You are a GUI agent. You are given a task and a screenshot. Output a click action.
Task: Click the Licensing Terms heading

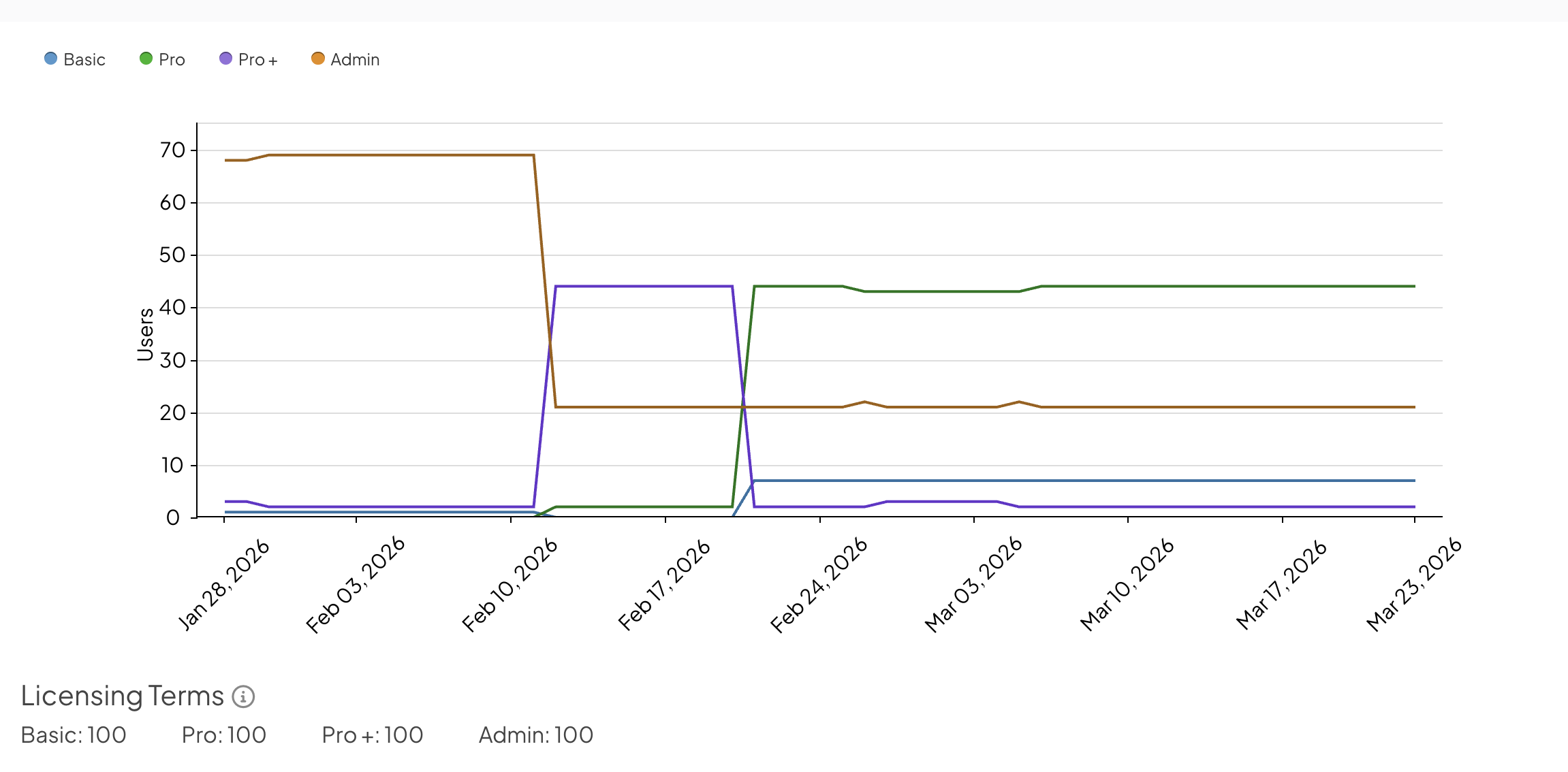[123, 696]
